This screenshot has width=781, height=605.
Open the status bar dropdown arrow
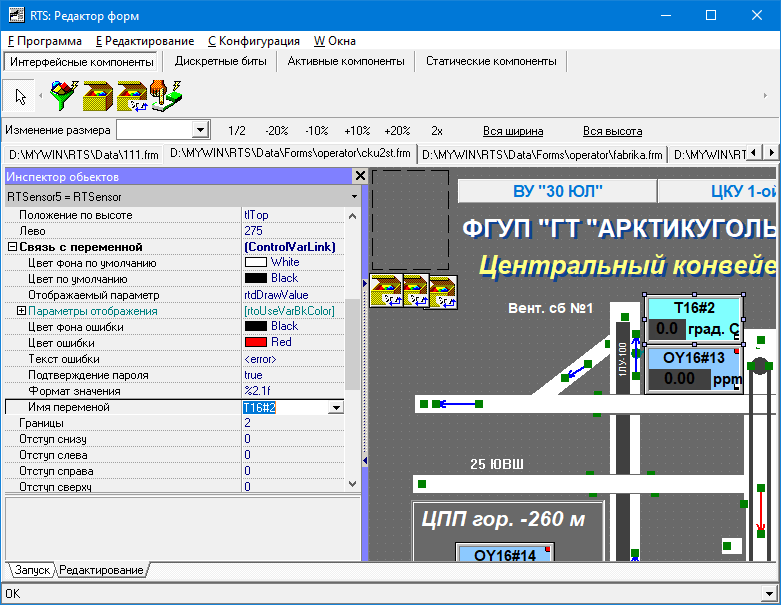(770, 594)
